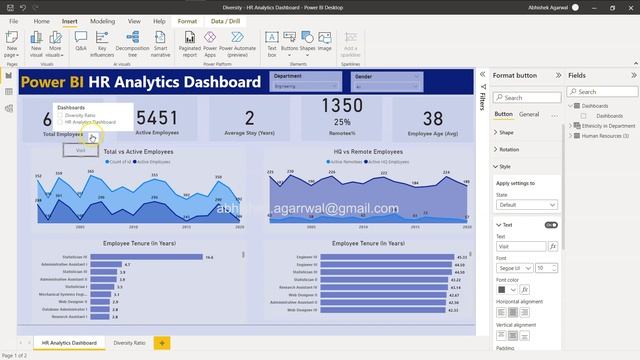
Task: Click the button Text input showing Visit
Action: [521, 246]
